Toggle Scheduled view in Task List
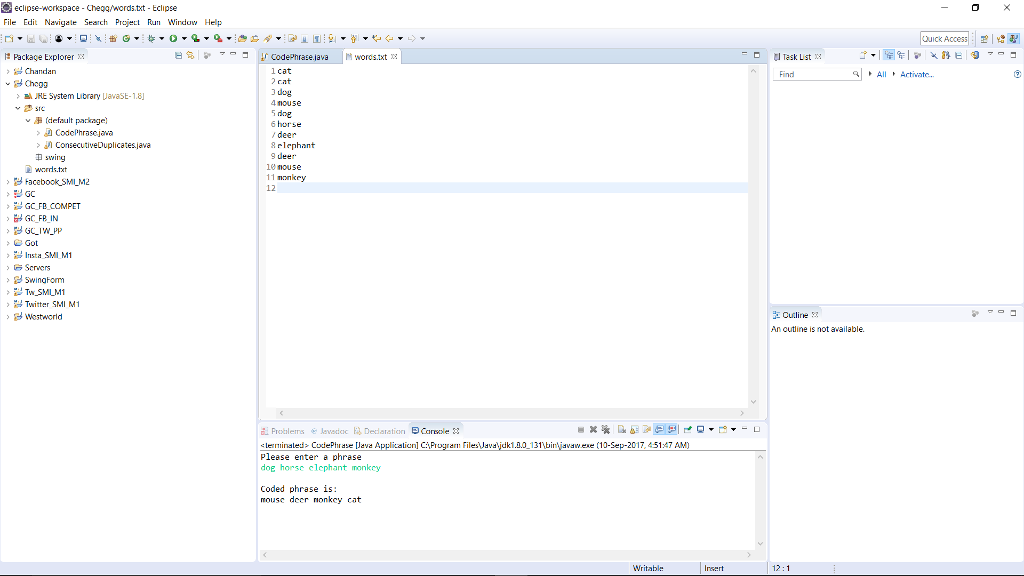The height and width of the screenshot is (576, 1024). (901, 56)
